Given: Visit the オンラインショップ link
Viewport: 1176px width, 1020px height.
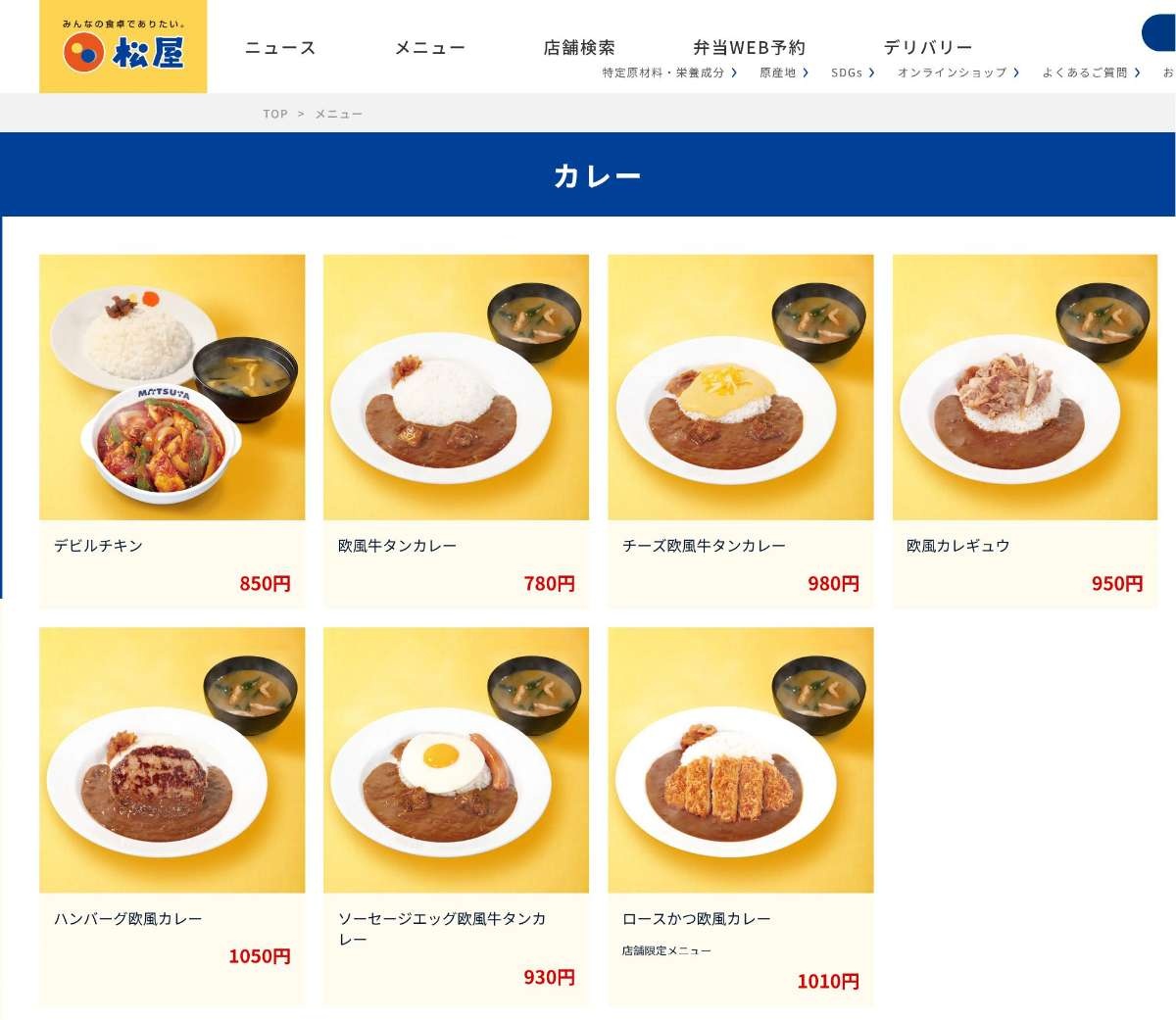Looking at the screenshot, I should coord(958,73).
